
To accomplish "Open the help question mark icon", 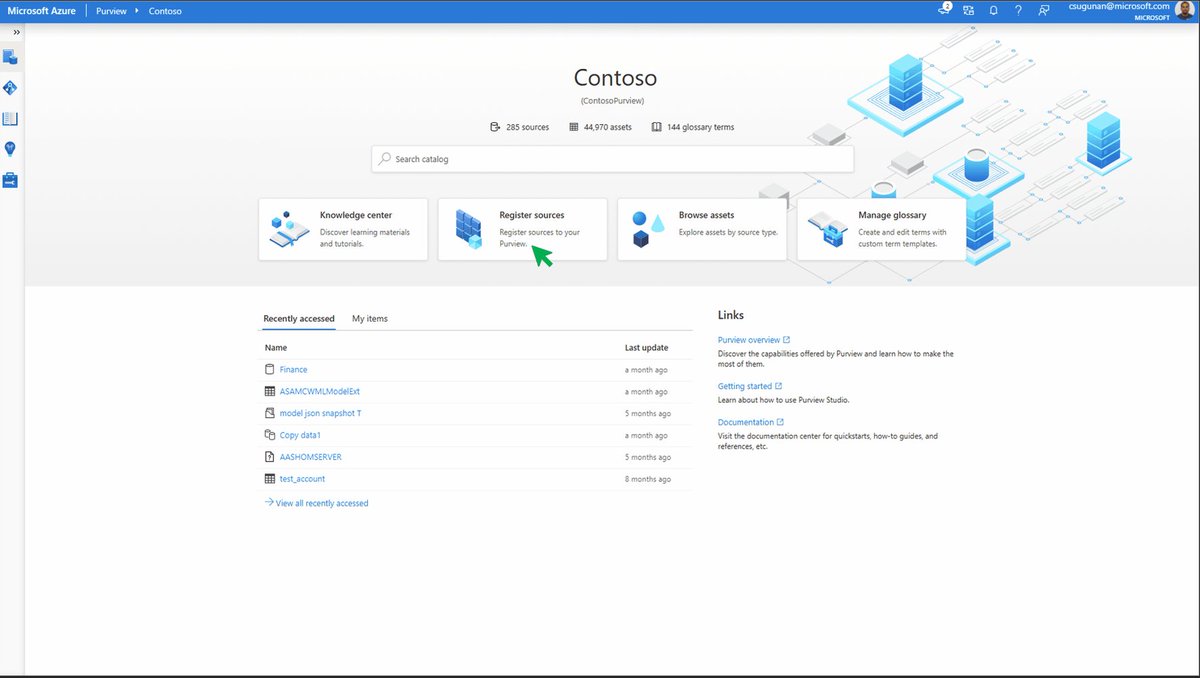I will pyautogui.click(x=1018, y=10).
